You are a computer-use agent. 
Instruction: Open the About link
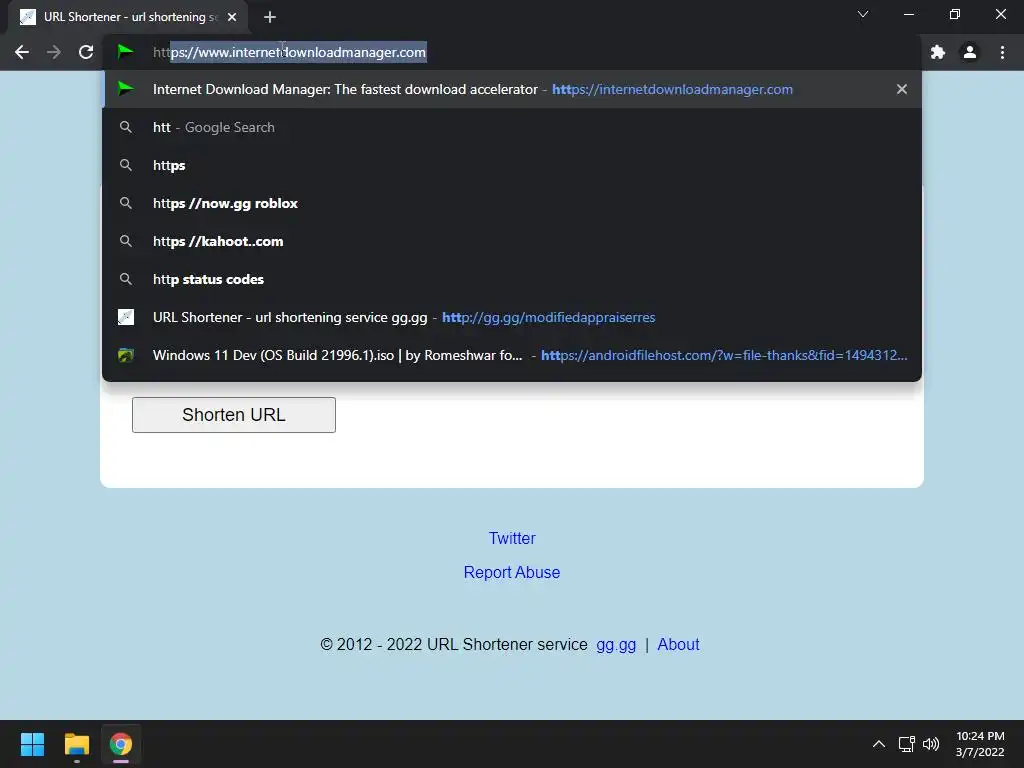coord(678,645)
